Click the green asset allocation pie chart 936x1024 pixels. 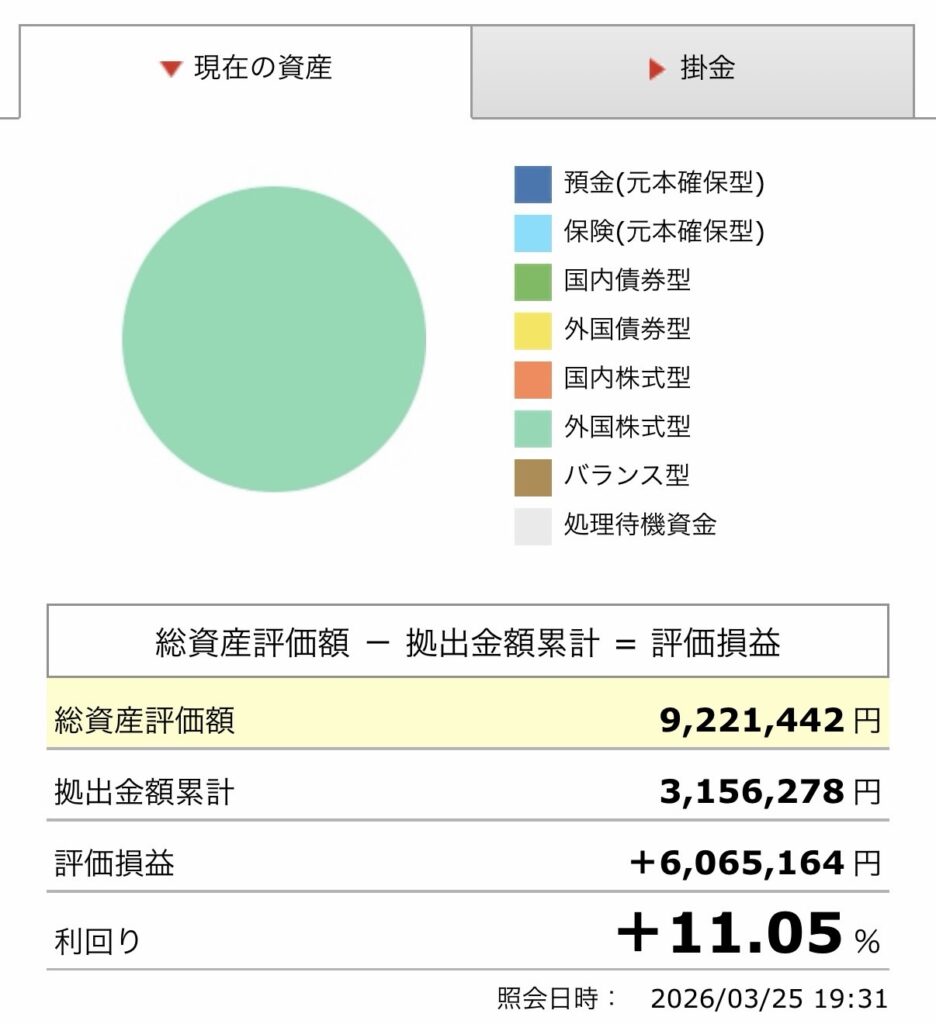click(x=274, y=339)
